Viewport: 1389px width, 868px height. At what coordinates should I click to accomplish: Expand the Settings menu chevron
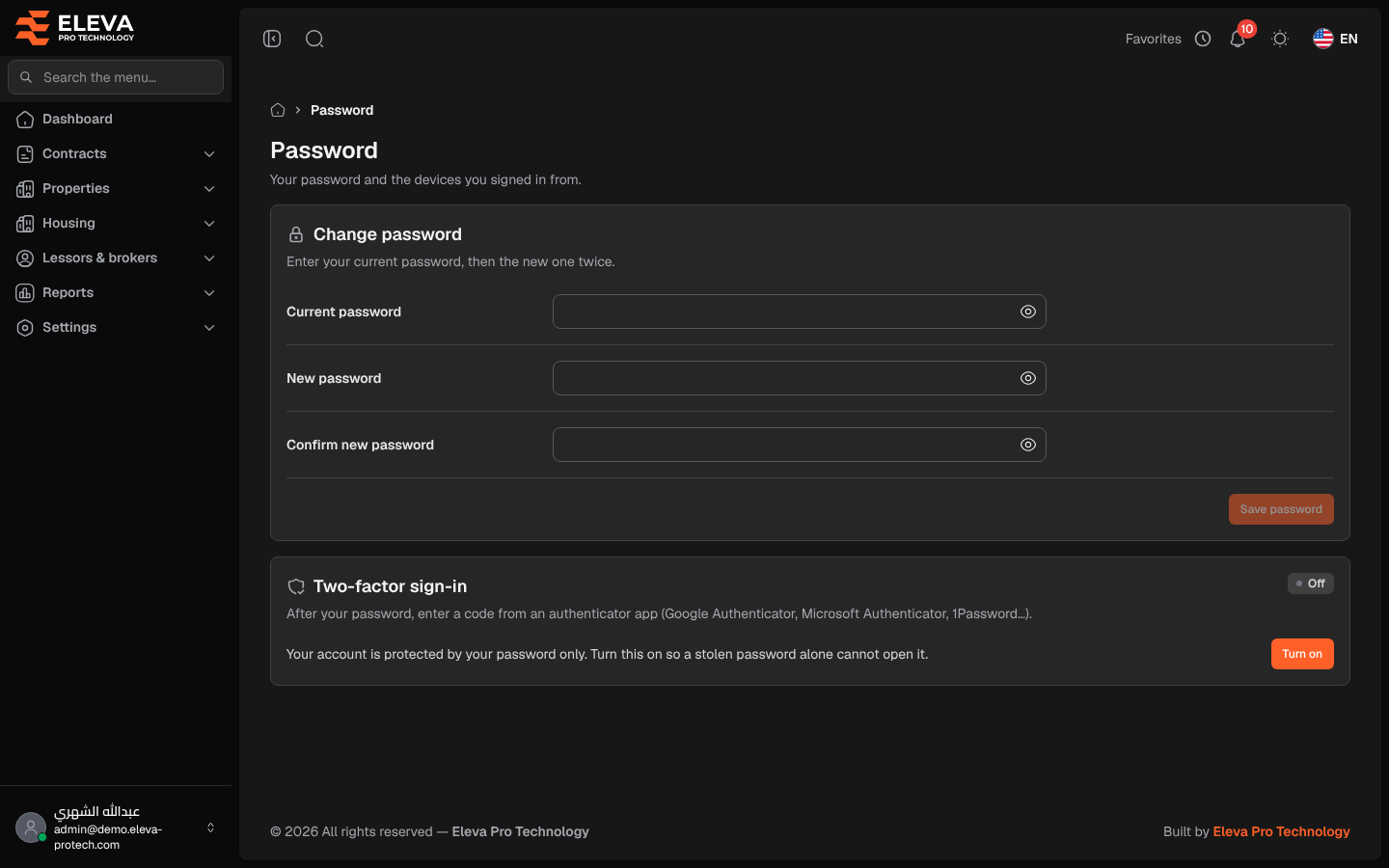coord(209,328)
